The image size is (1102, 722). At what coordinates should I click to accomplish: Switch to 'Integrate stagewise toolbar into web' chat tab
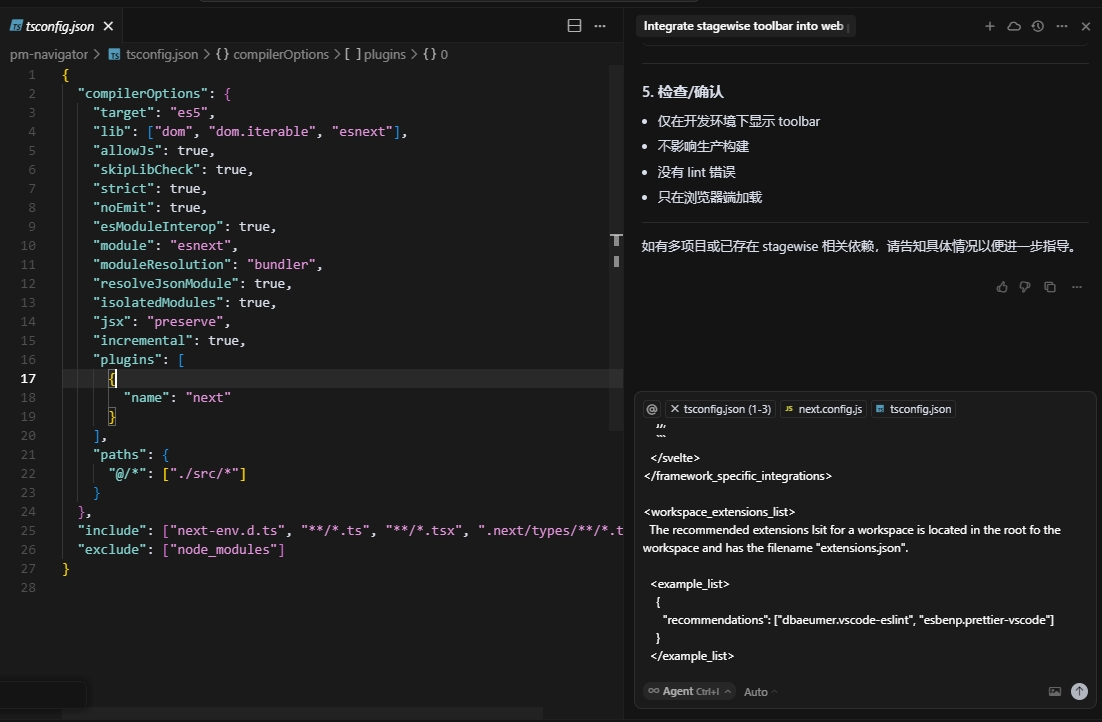coord(743,26)
